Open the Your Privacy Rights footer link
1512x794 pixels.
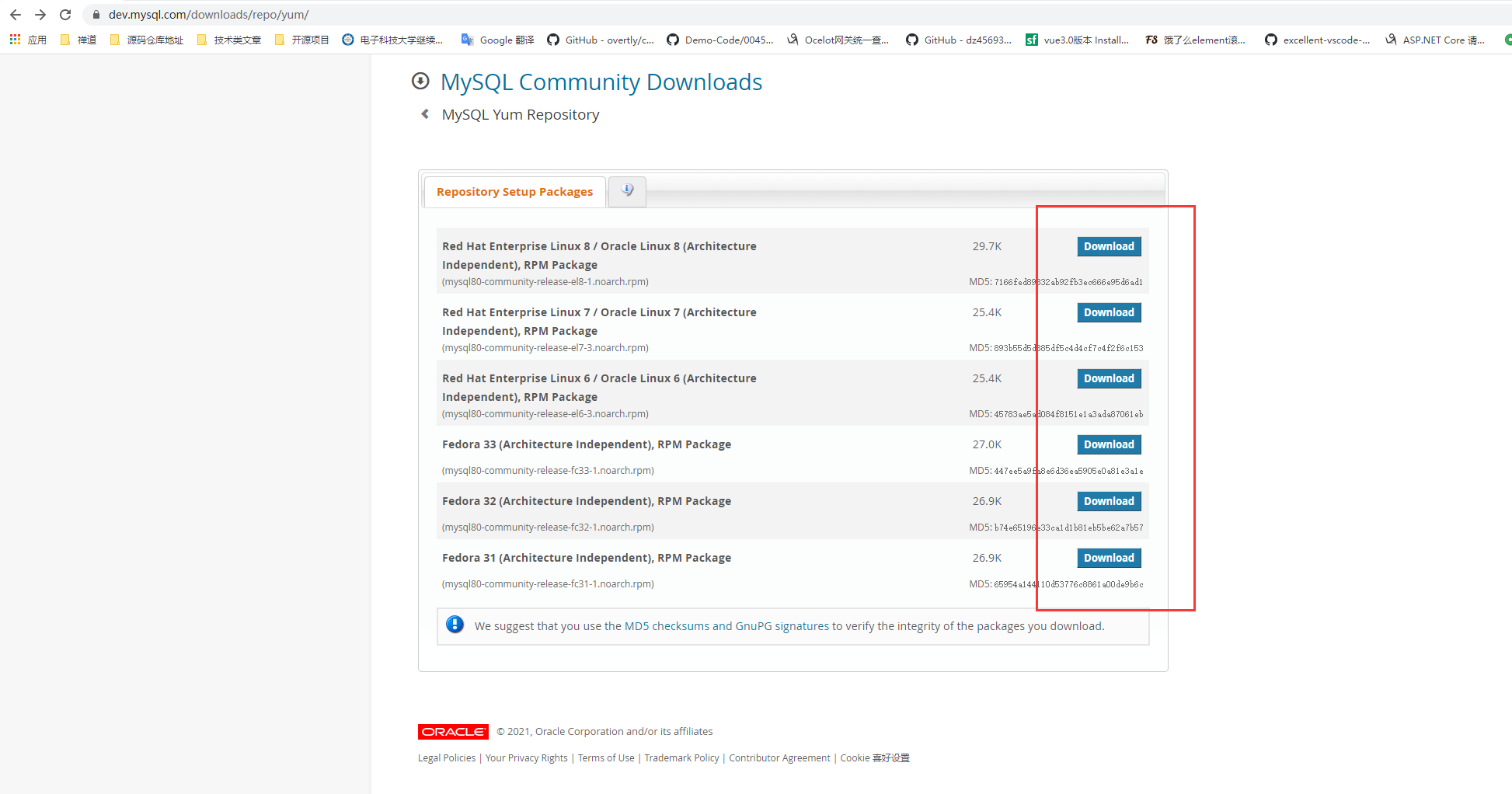[x=527, y=758]
